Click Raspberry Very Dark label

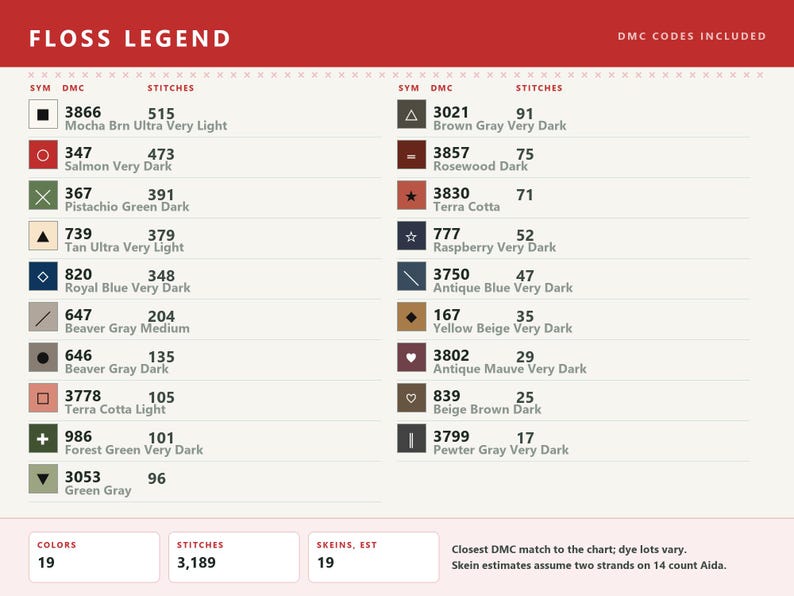(495, 247)
